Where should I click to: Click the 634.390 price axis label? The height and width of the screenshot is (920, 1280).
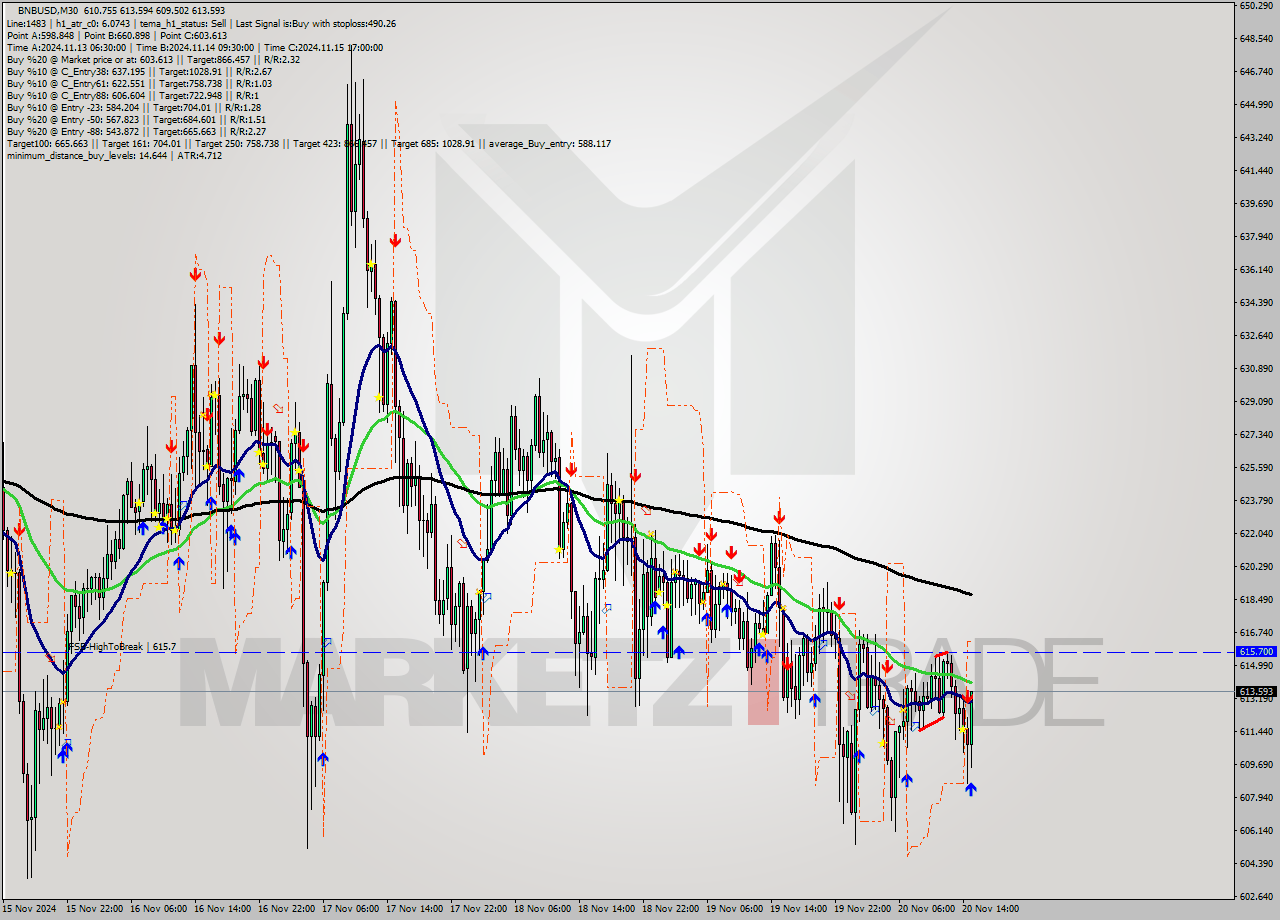(x=1256, y=303)
